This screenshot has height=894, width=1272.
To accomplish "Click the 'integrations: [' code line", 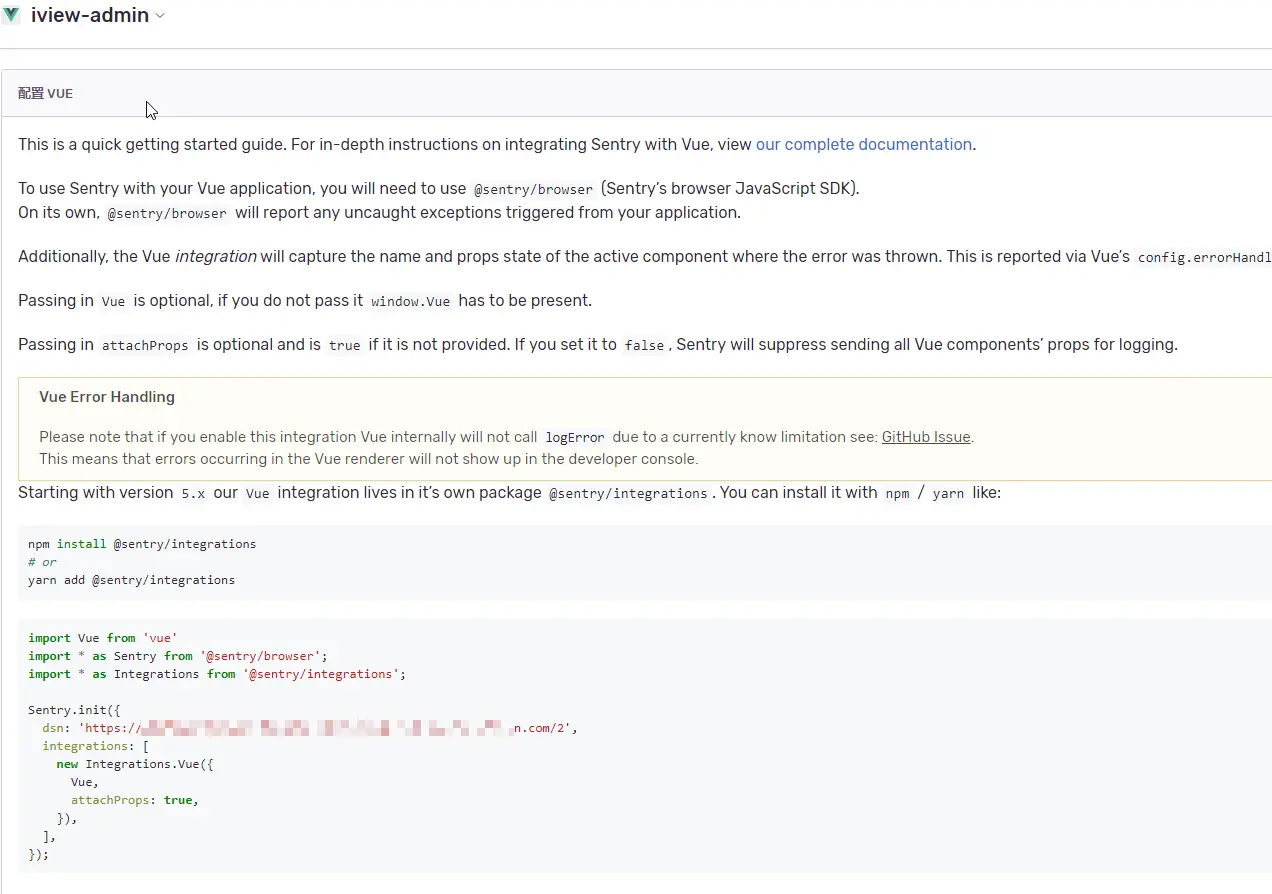I will pos(95,746).
